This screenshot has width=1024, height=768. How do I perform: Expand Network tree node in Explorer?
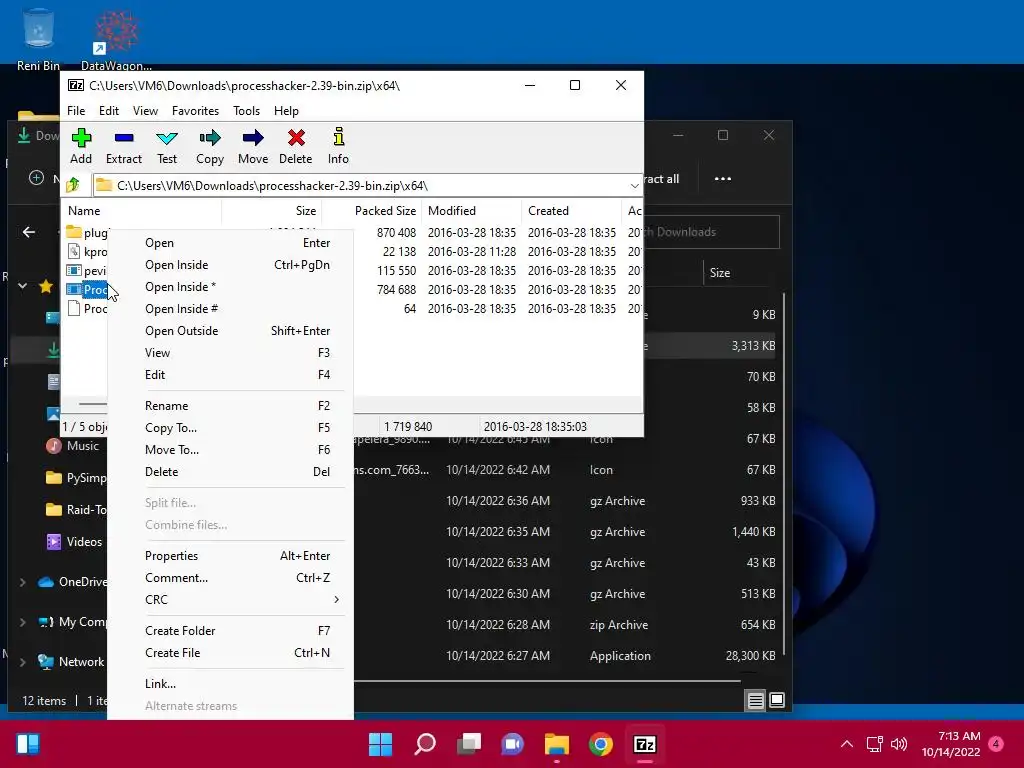tap(23, 662)
